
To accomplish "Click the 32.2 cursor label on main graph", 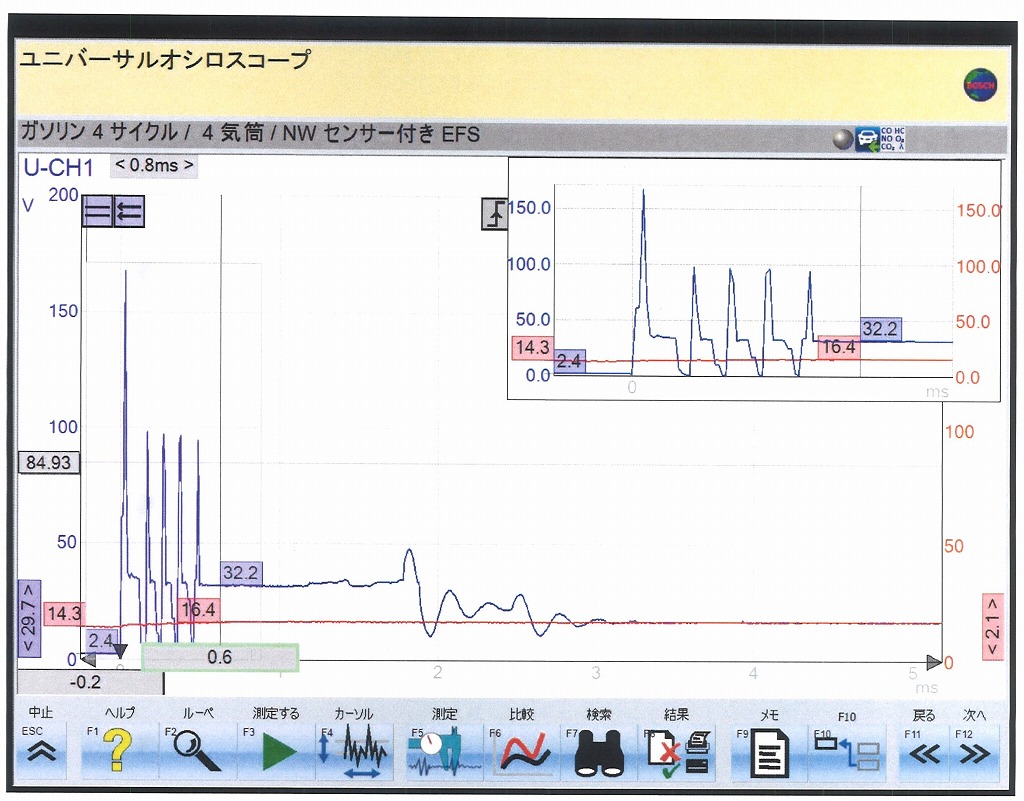I will [241, 573].
